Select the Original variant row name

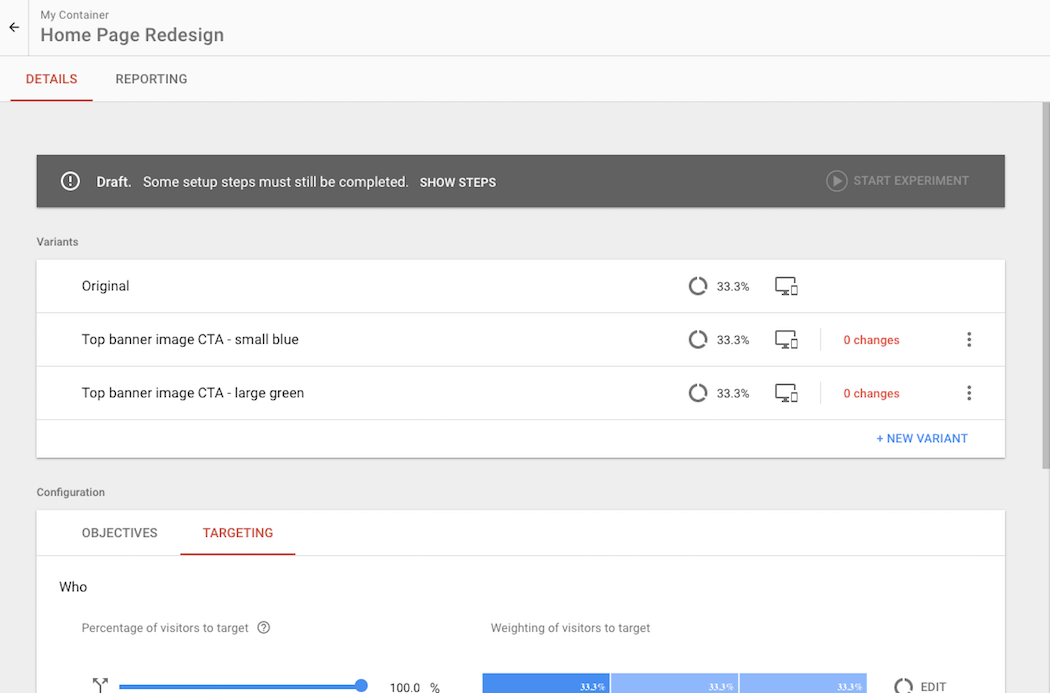(105, 286)
